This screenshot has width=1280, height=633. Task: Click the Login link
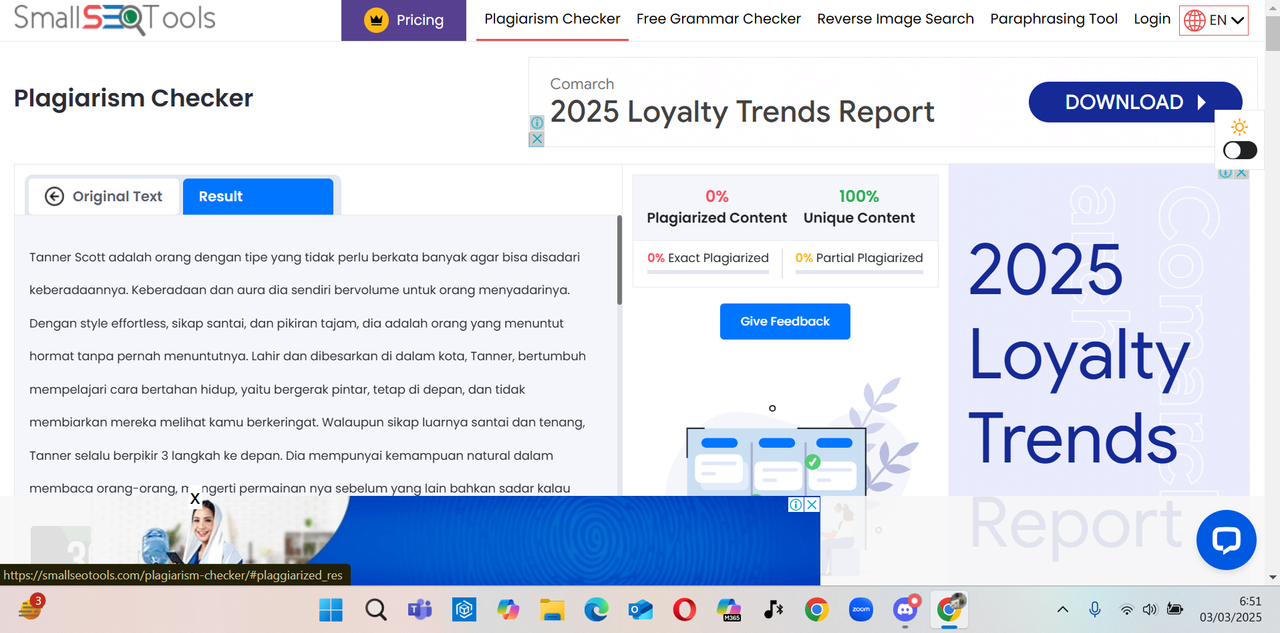tap(1152, 19)
